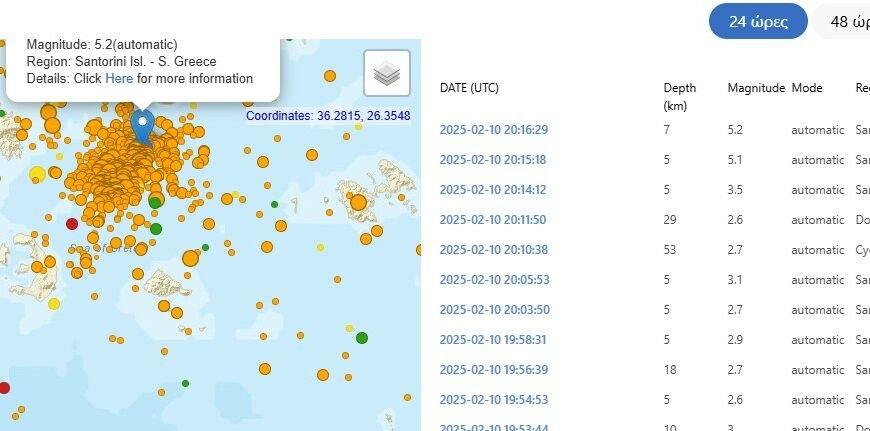Open the 2025-02-10 20:11:50 event link
The image size is (870, 431).
point(494,219)
